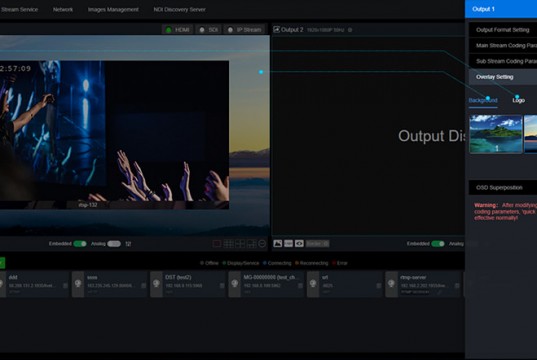Click the circular clear-layout icon
Image resolution: width=537 pixels, height=360 pixels.
(x=262, y=244)
